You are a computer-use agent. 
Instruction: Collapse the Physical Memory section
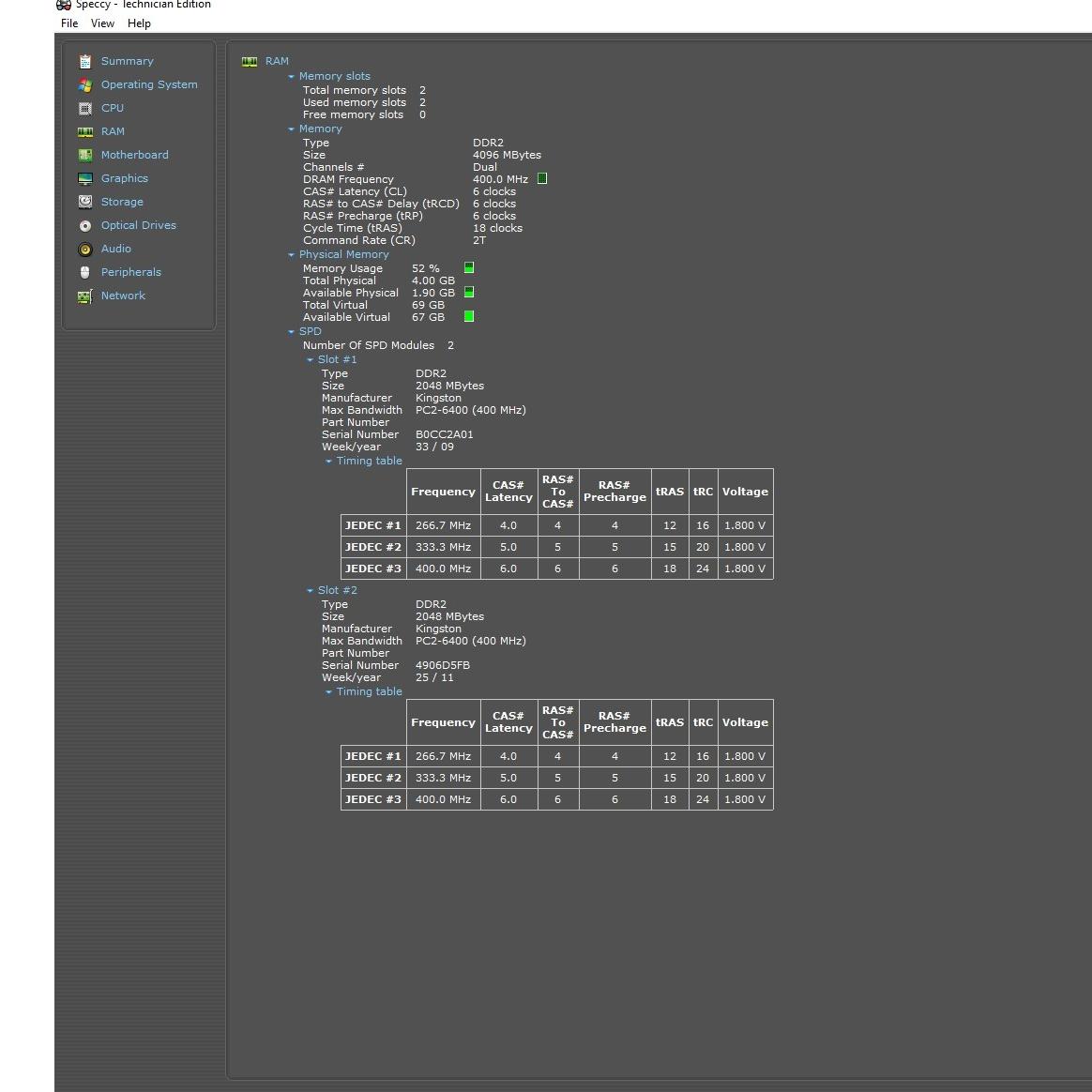pos(292,255)
